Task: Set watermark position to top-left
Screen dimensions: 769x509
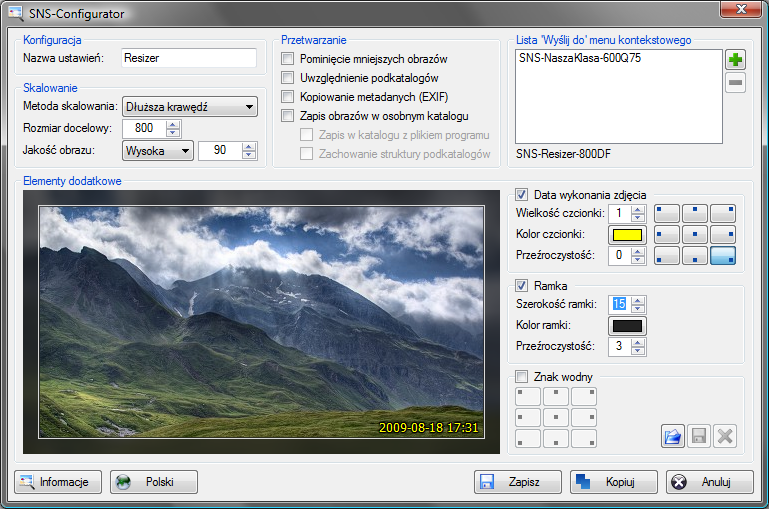Action: point(528,396)
